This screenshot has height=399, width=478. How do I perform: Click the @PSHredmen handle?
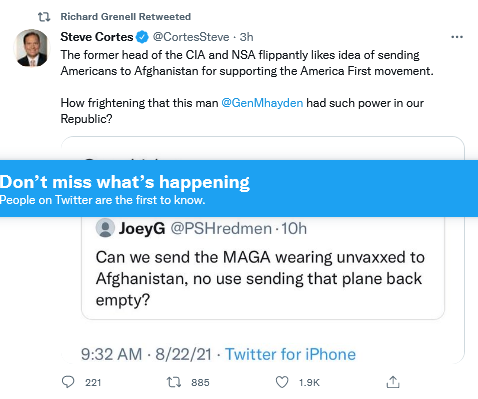coord(221,229)
